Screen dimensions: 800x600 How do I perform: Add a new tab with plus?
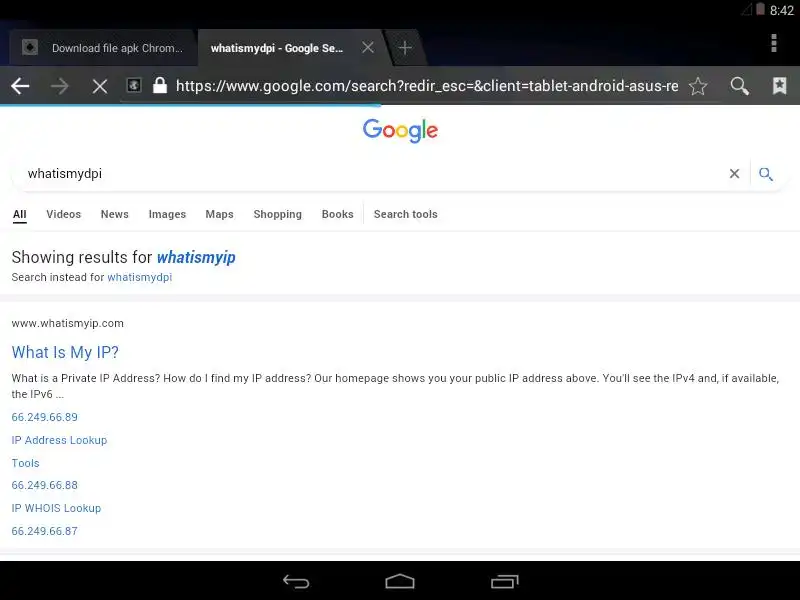pos(405,48)
